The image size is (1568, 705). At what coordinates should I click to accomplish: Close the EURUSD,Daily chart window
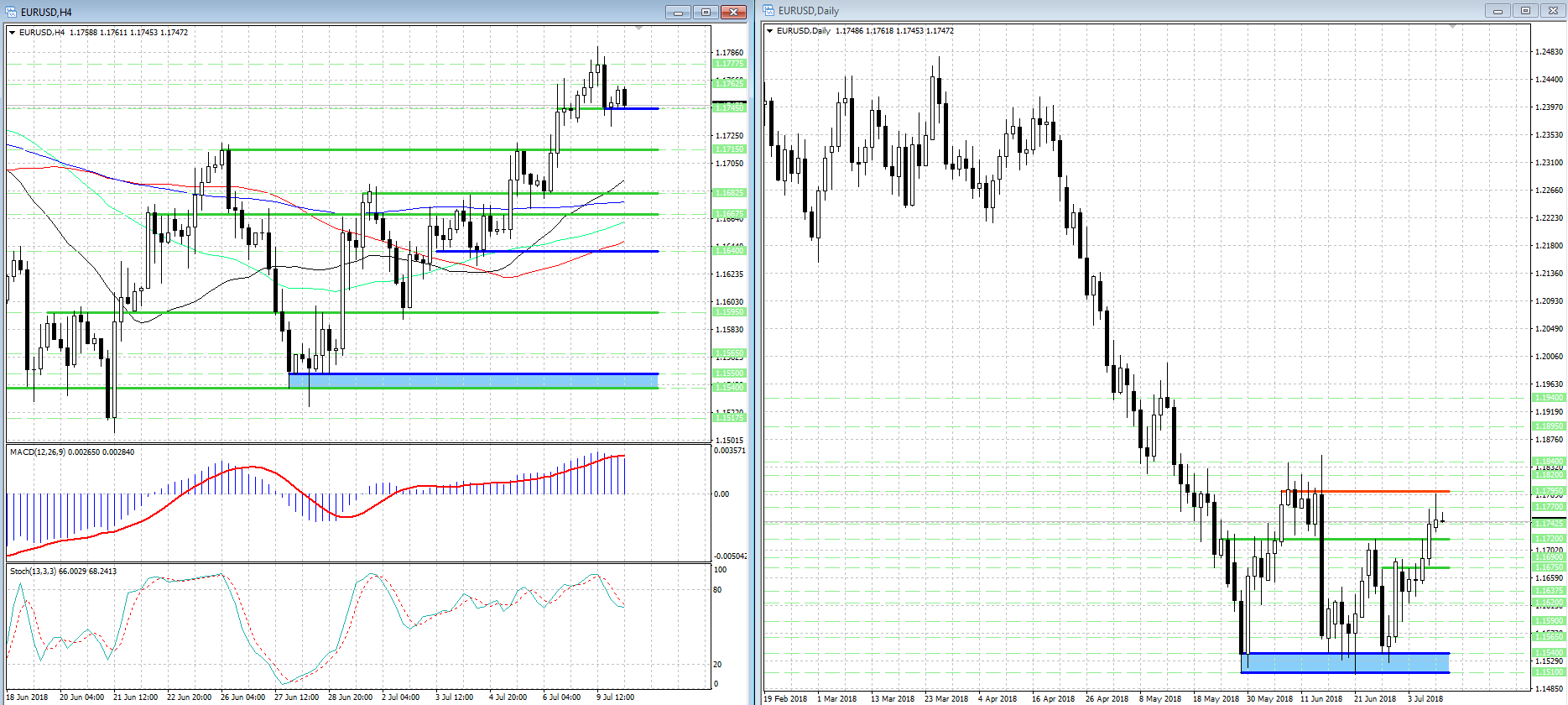click(x=1553, y=11)
